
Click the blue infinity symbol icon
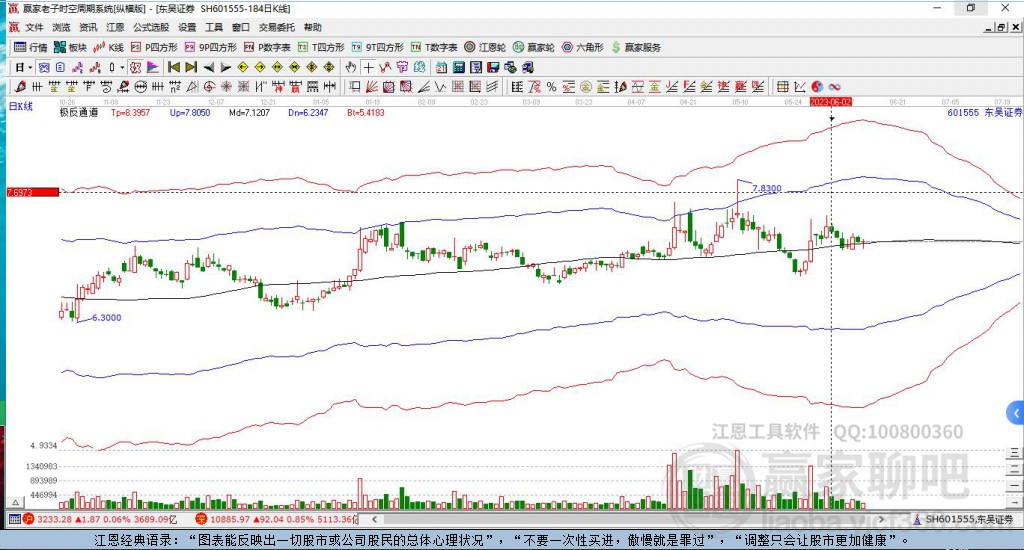coord(834,86)
